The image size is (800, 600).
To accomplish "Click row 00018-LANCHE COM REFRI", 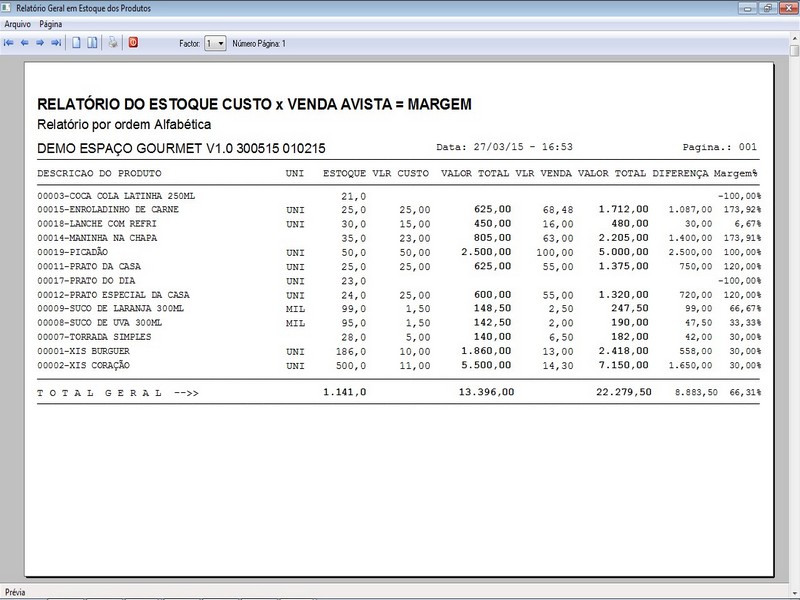I will pos(399,224).
